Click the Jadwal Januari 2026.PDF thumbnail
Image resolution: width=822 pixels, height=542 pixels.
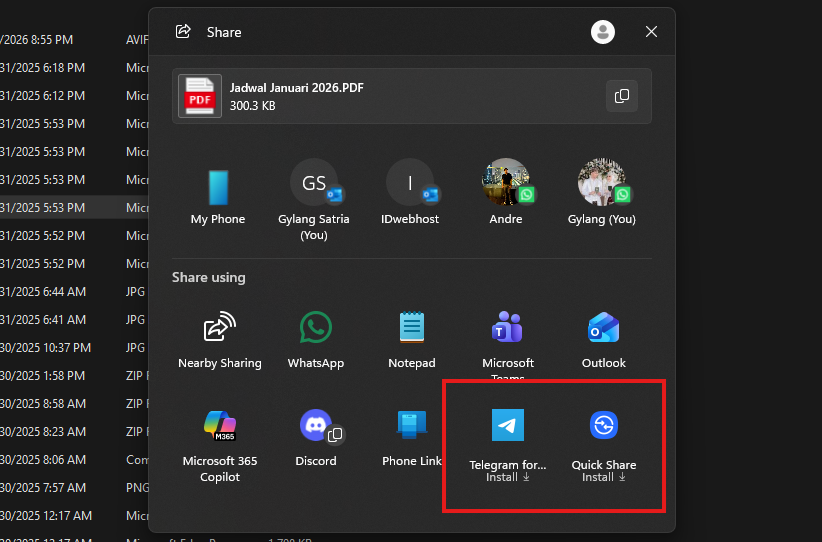tap(200, 96)
